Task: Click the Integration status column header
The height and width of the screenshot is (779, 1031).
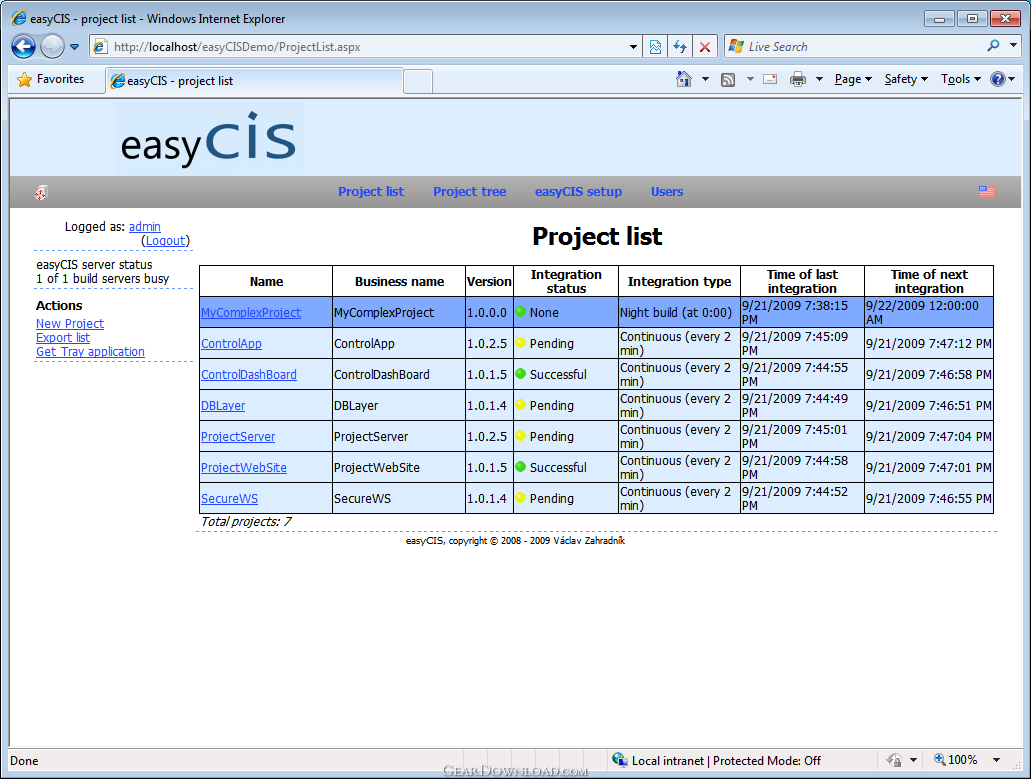Action: pyautogui.click(x=566, y=281)
